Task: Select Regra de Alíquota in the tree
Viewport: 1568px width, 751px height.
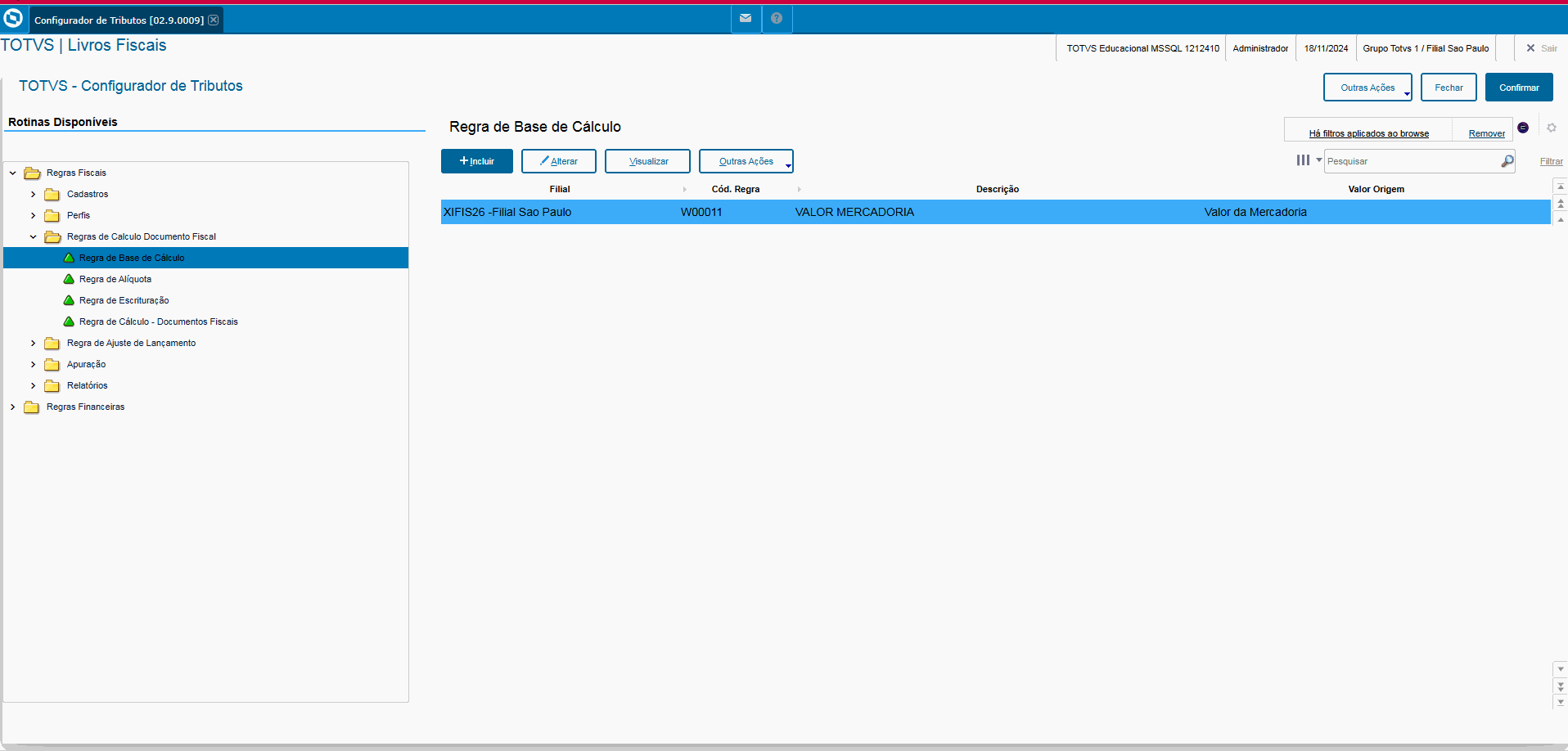Action: click(115, 279)
